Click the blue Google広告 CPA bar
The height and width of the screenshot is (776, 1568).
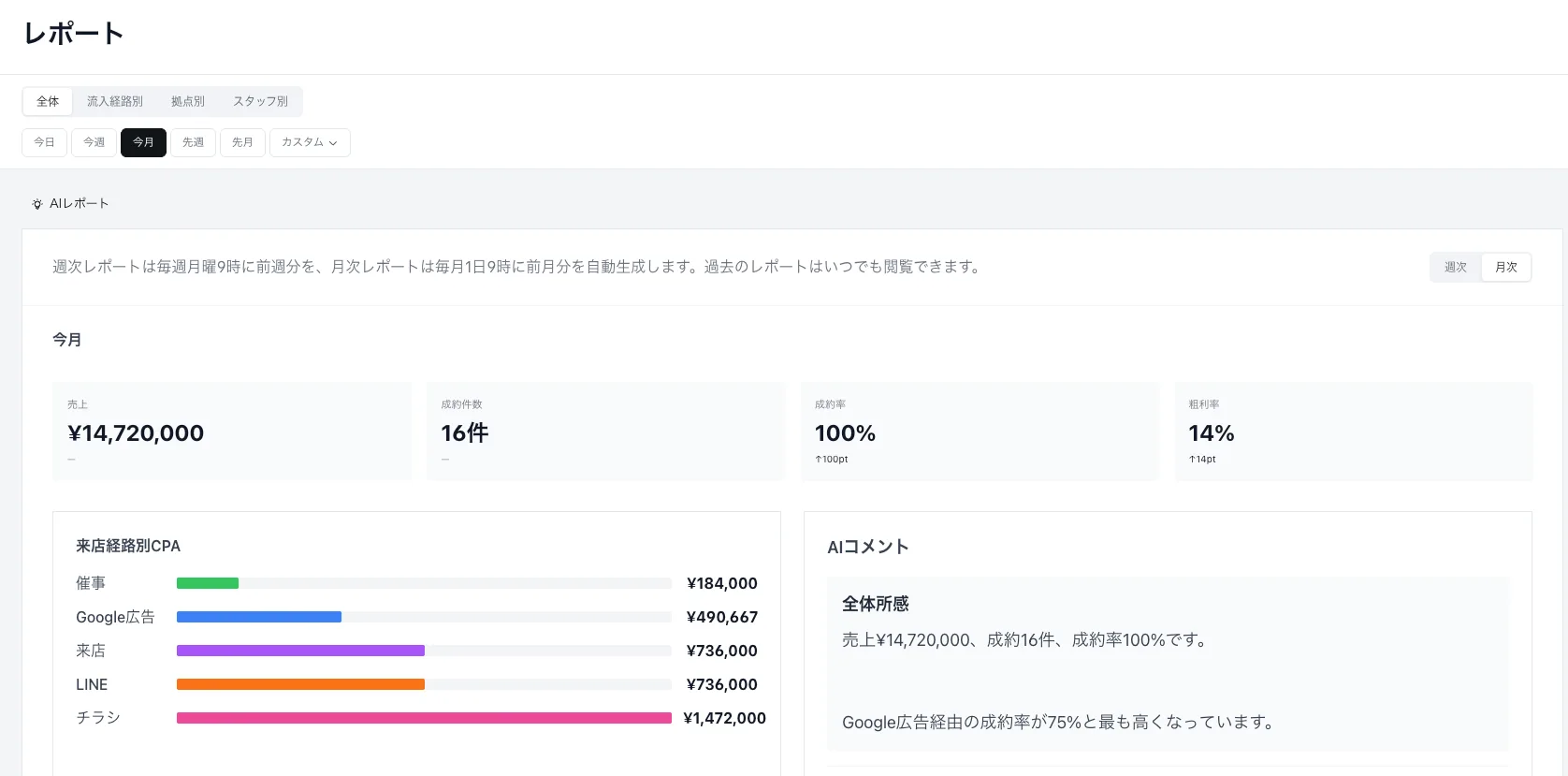(259, 617)
